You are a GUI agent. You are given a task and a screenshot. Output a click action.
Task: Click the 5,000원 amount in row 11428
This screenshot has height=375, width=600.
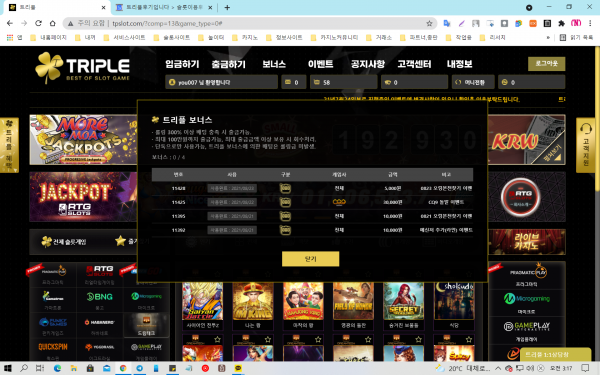pos(393,188)
